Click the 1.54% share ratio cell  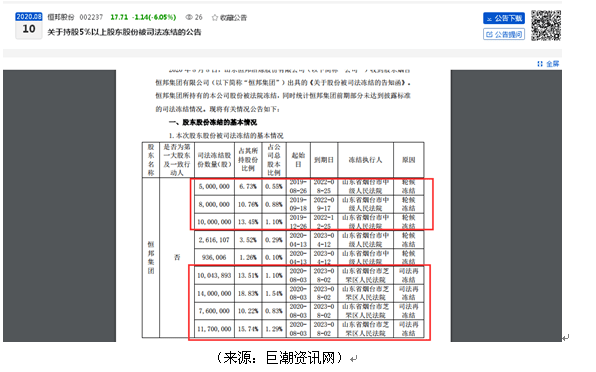(x=274, y=293)
